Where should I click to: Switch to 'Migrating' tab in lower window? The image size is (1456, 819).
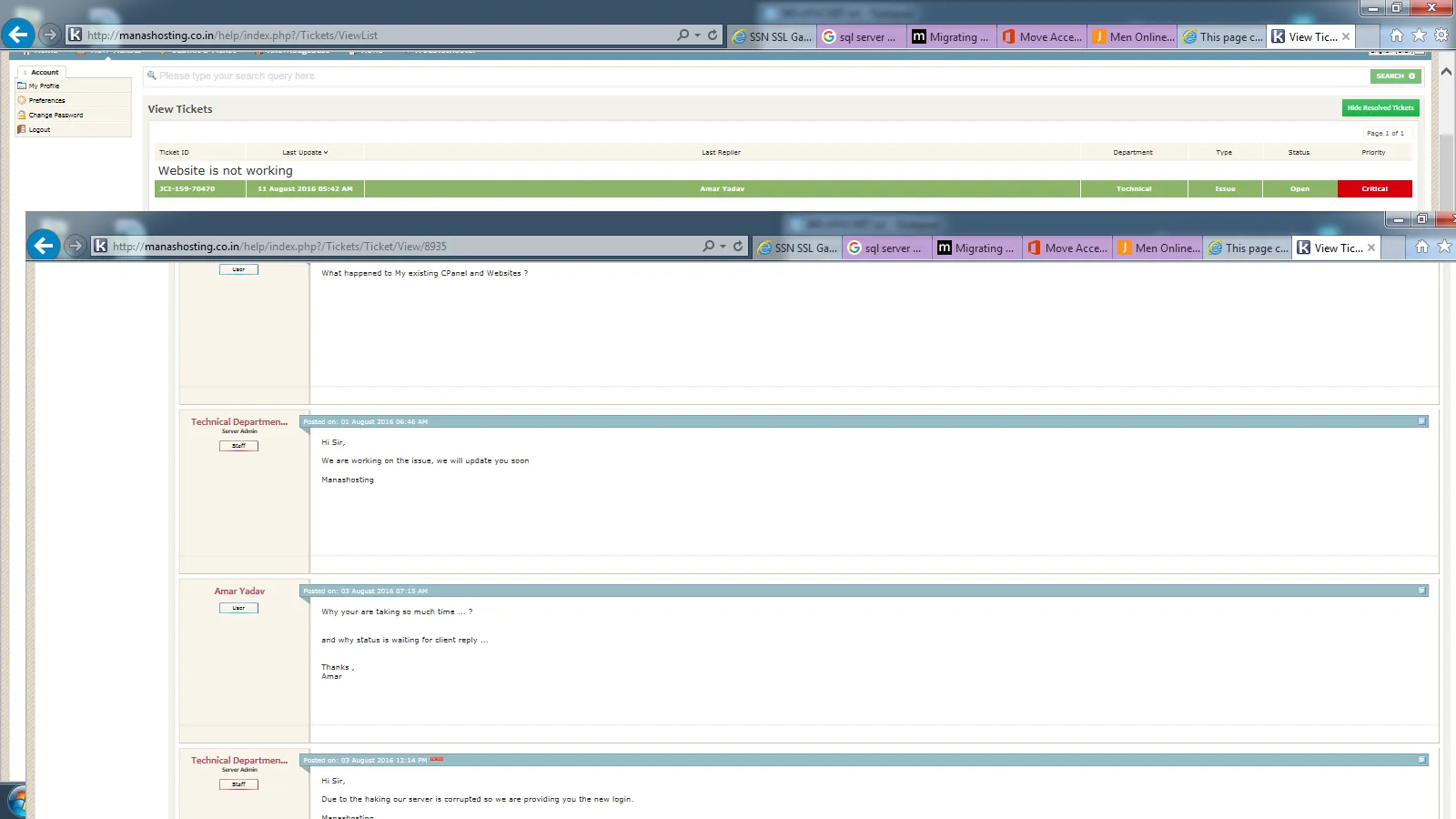tap(976, 248)
